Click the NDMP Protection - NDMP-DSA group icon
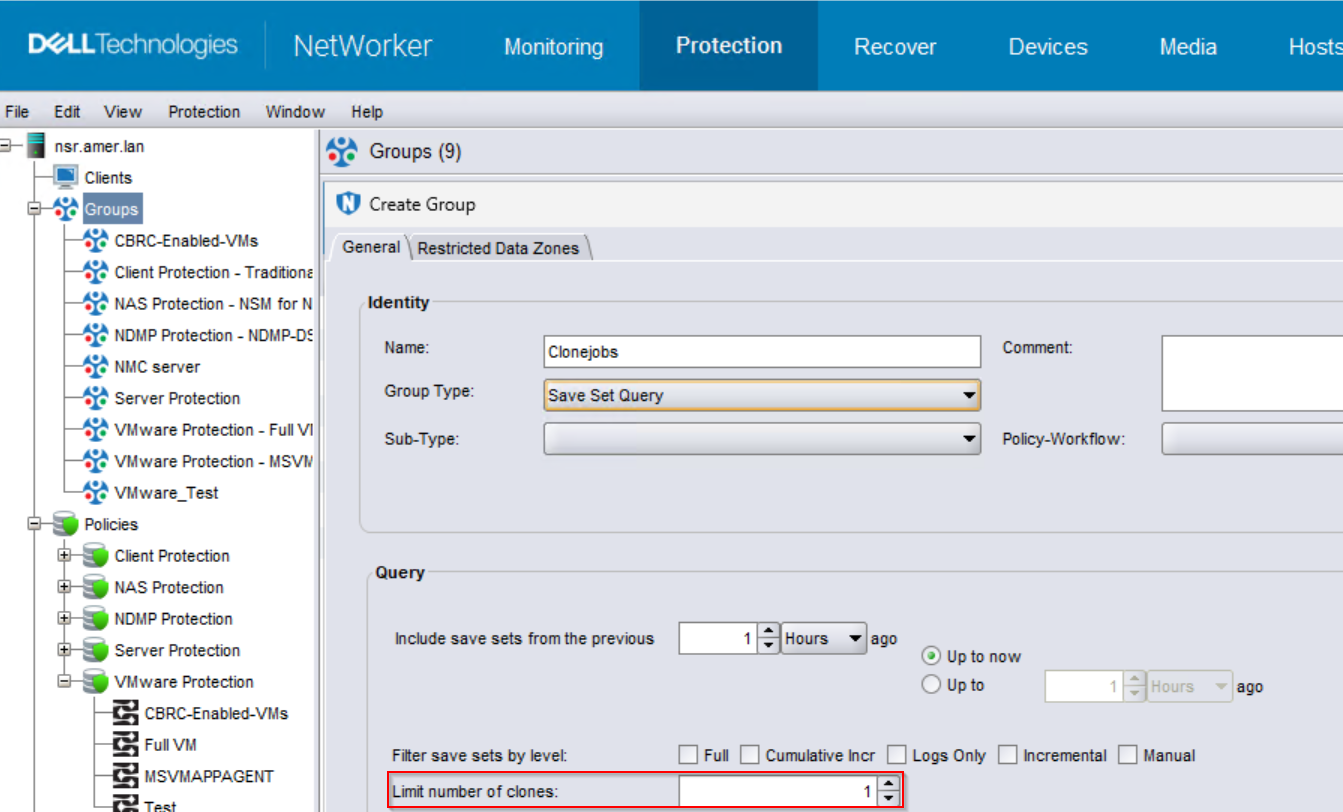Image resolution: width=1343 pixels, height=812 pixels. pyautogui.click(x=96, y=335)
